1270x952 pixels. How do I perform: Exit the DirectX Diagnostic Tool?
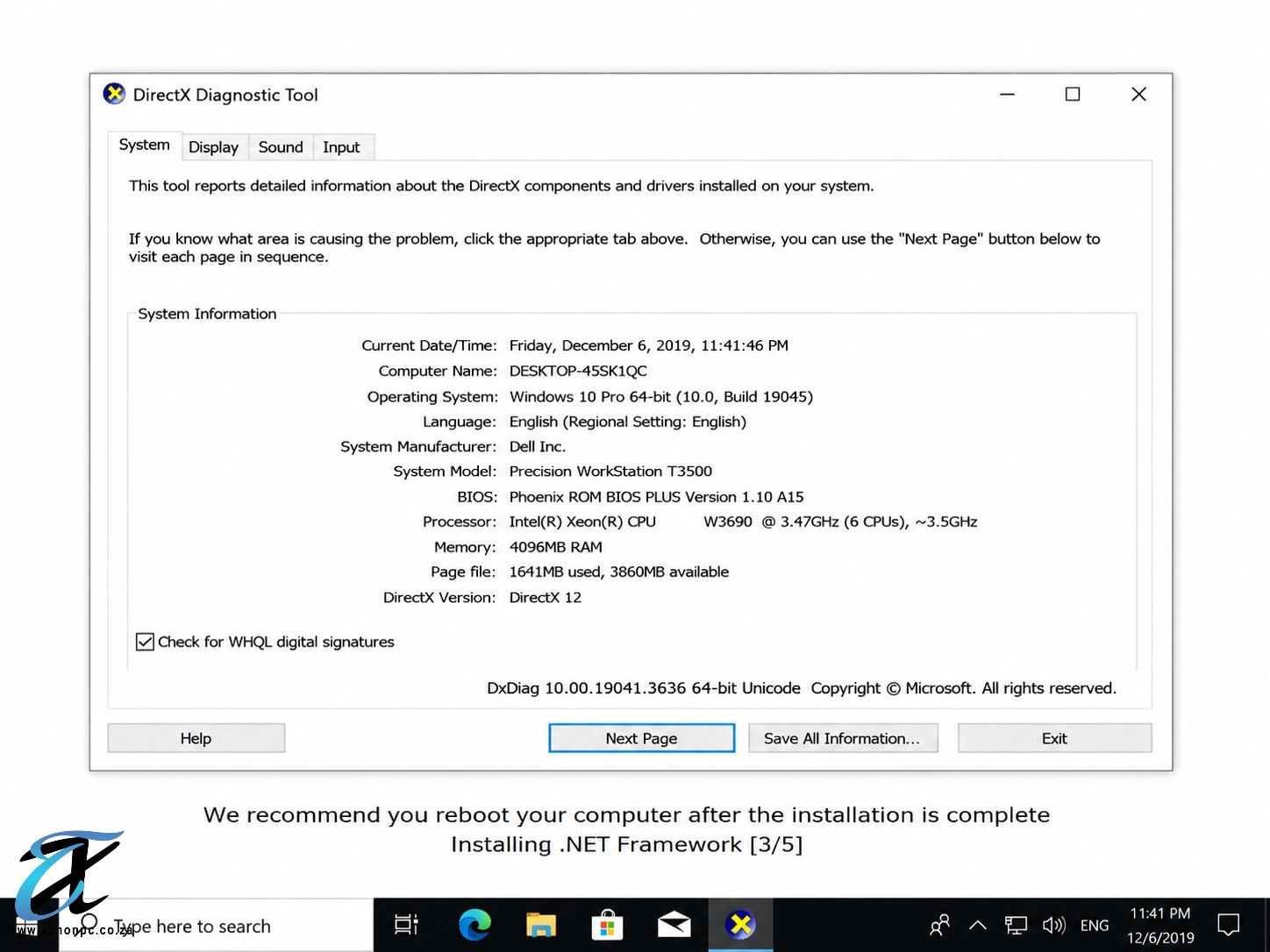tap(1054, 738)
